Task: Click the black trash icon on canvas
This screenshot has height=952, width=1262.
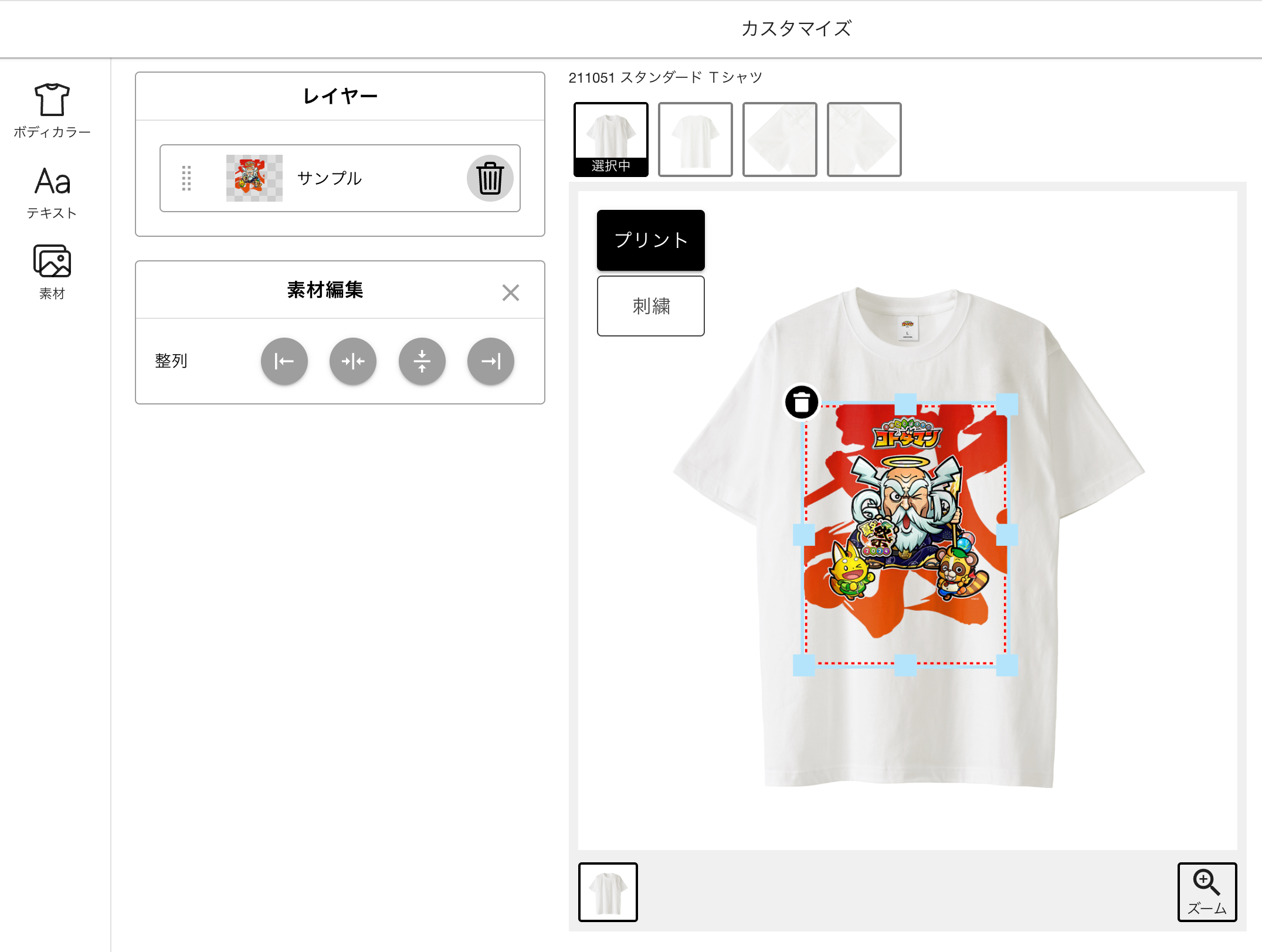Action: (x=802, y=402)
